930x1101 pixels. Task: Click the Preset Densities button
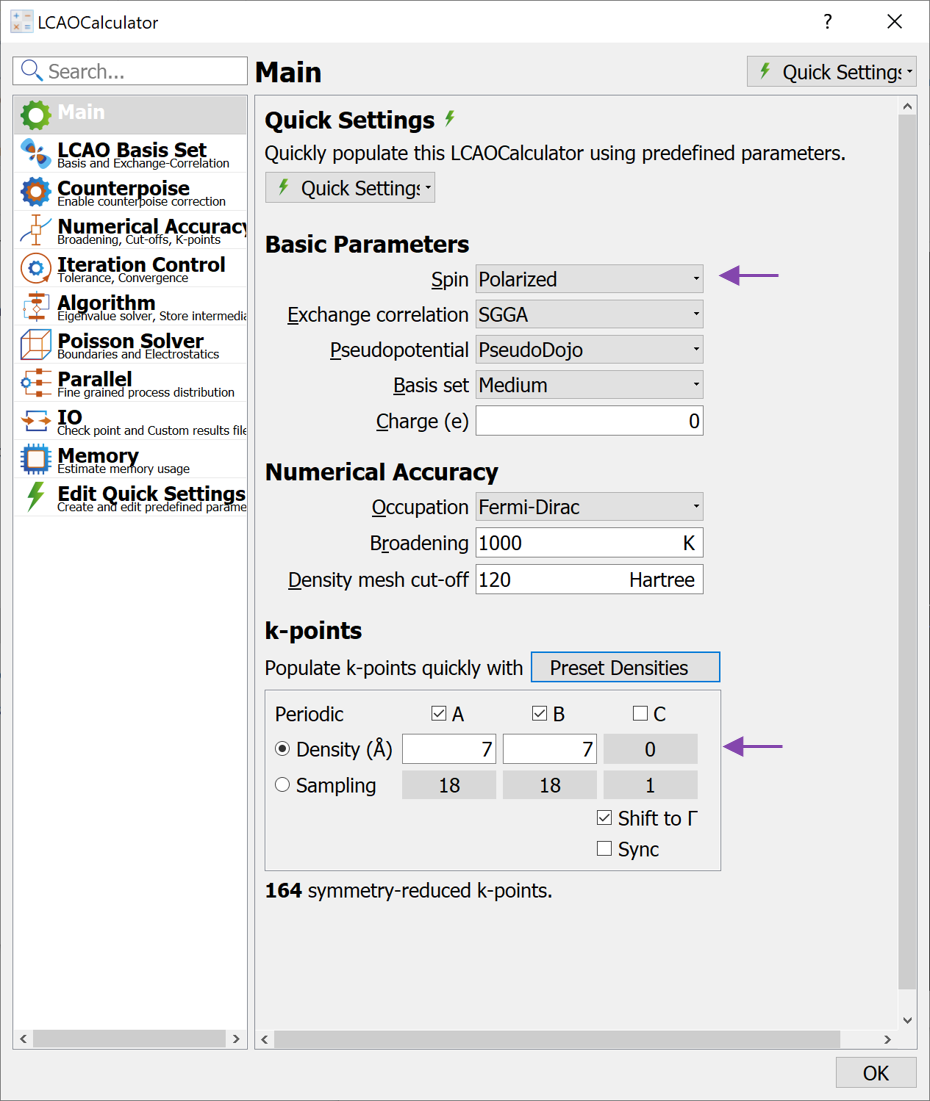pyautogui.click(x=625, y=667)
